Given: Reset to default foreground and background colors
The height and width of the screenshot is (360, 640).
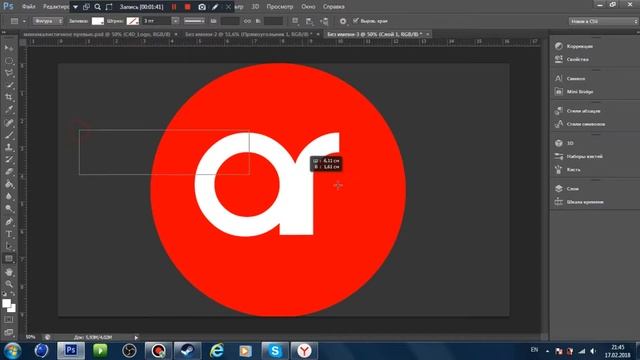Looking at the screenshot, I should click(x=4, y=294).
